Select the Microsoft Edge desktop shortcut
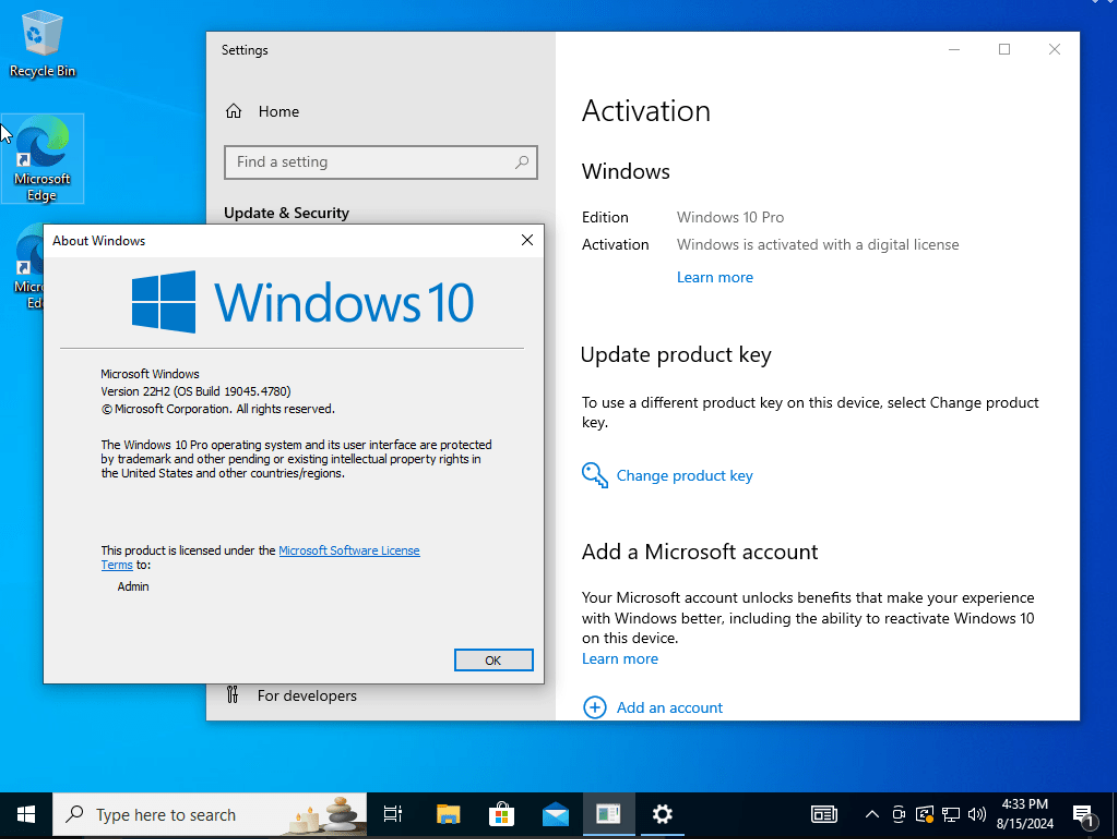The height and width of the screenshot is (839, 1117). click(42, 158)
